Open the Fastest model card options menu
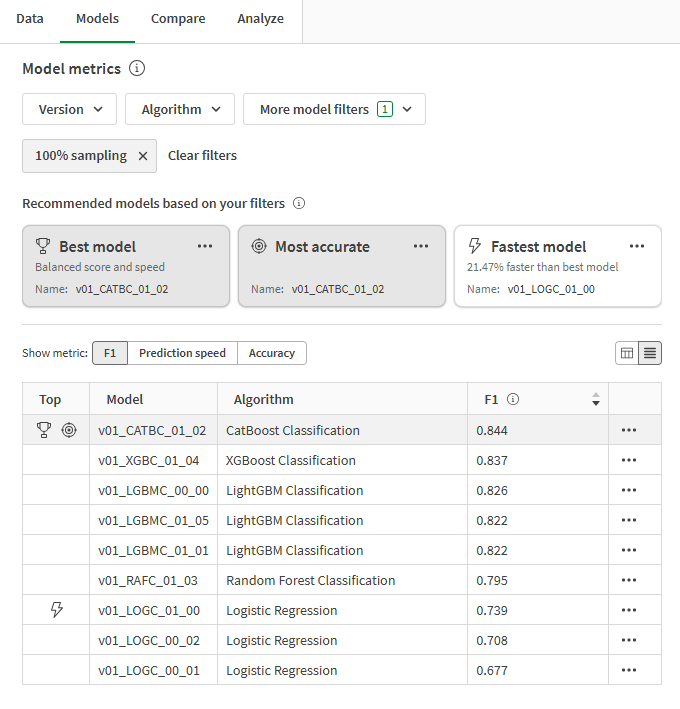This screenshot has width=680, height=709. coord(637,246)
